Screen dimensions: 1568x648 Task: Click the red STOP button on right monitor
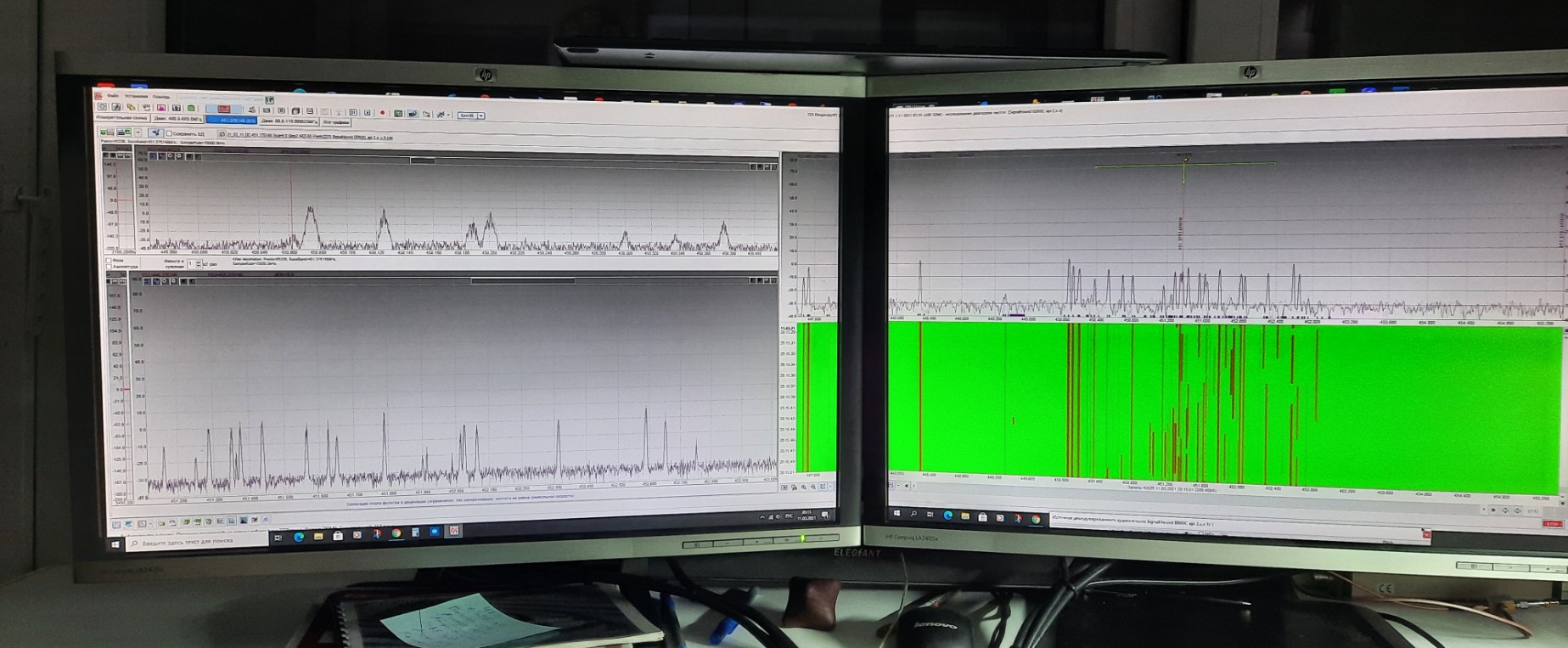[1553, 524]
